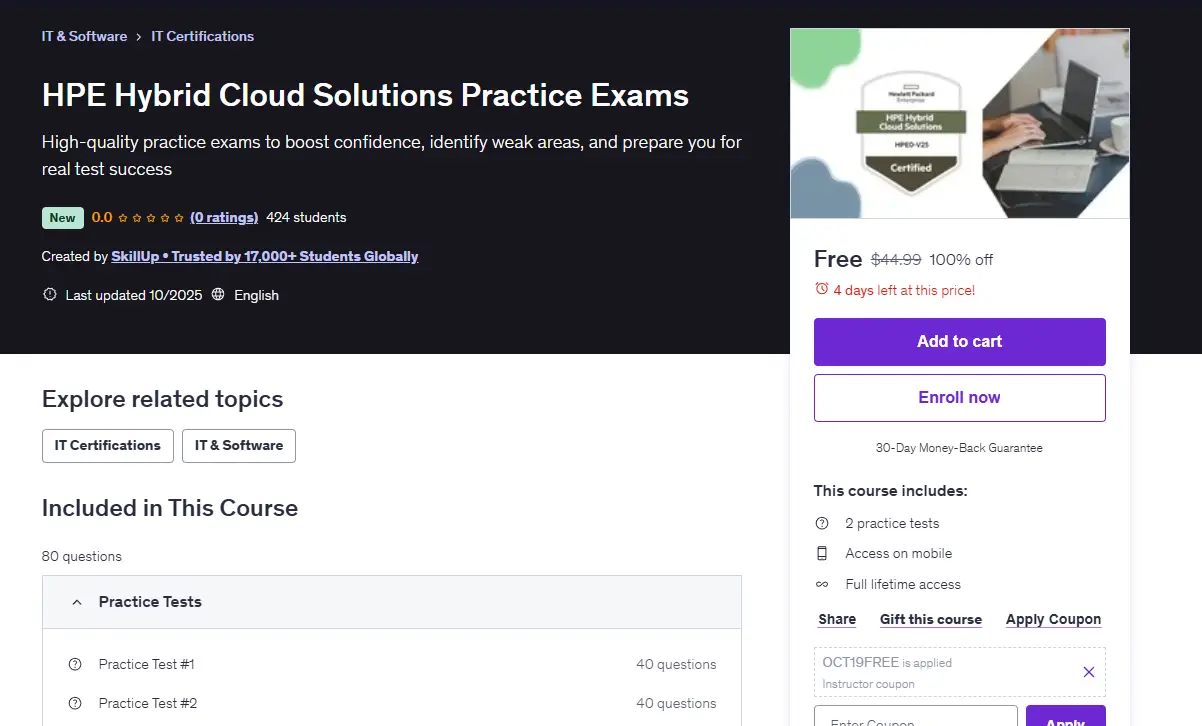The height and width of the screenshot is (726, 1202).
Task: Click Add to cart
Action: (960, 342)
